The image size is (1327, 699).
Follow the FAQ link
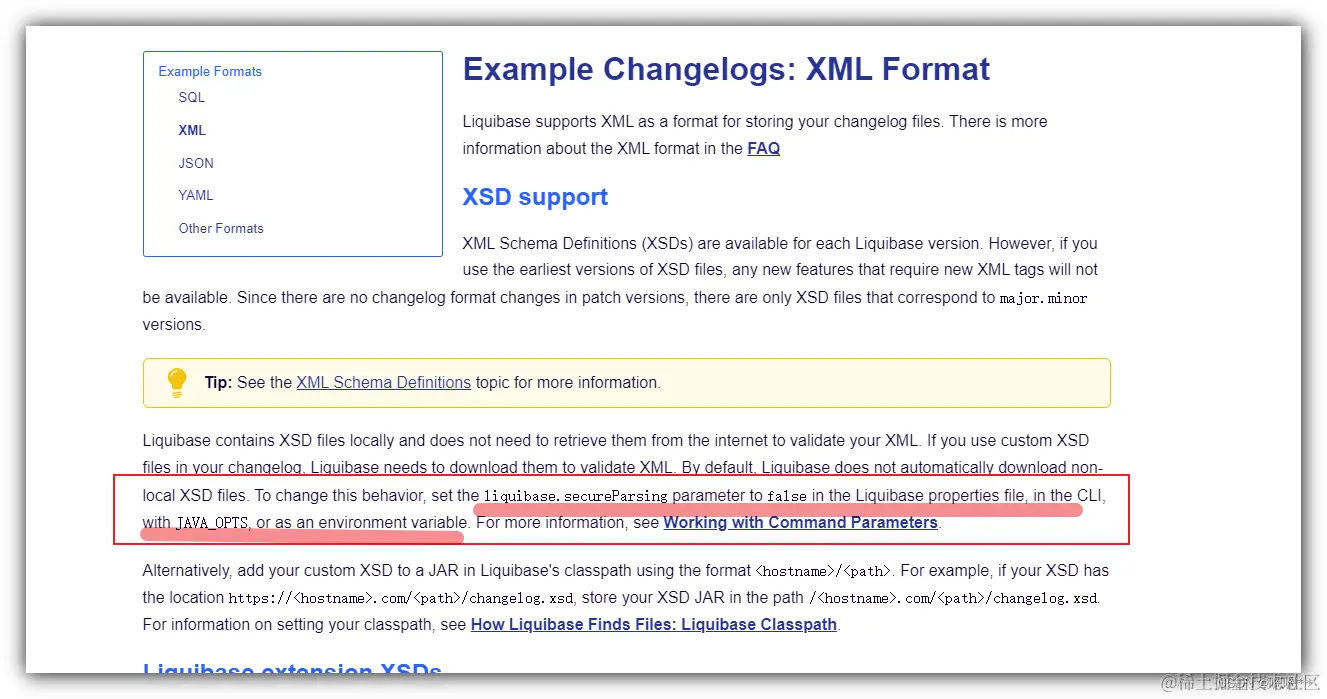pyautogui.click(x=763, y=148)
